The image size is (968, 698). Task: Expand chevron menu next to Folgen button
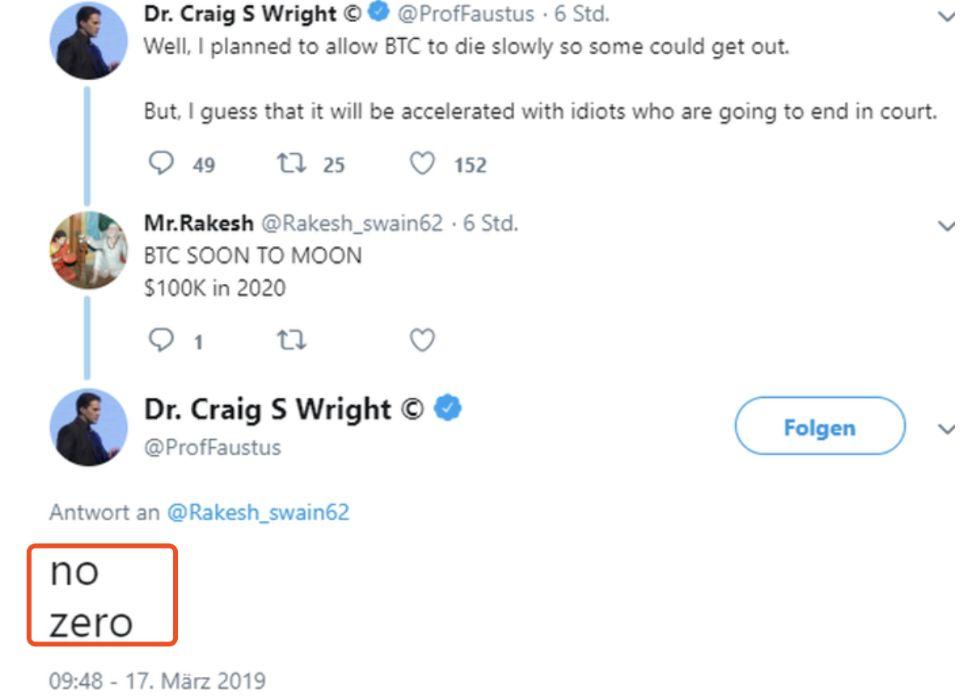[x=946, y=429]
